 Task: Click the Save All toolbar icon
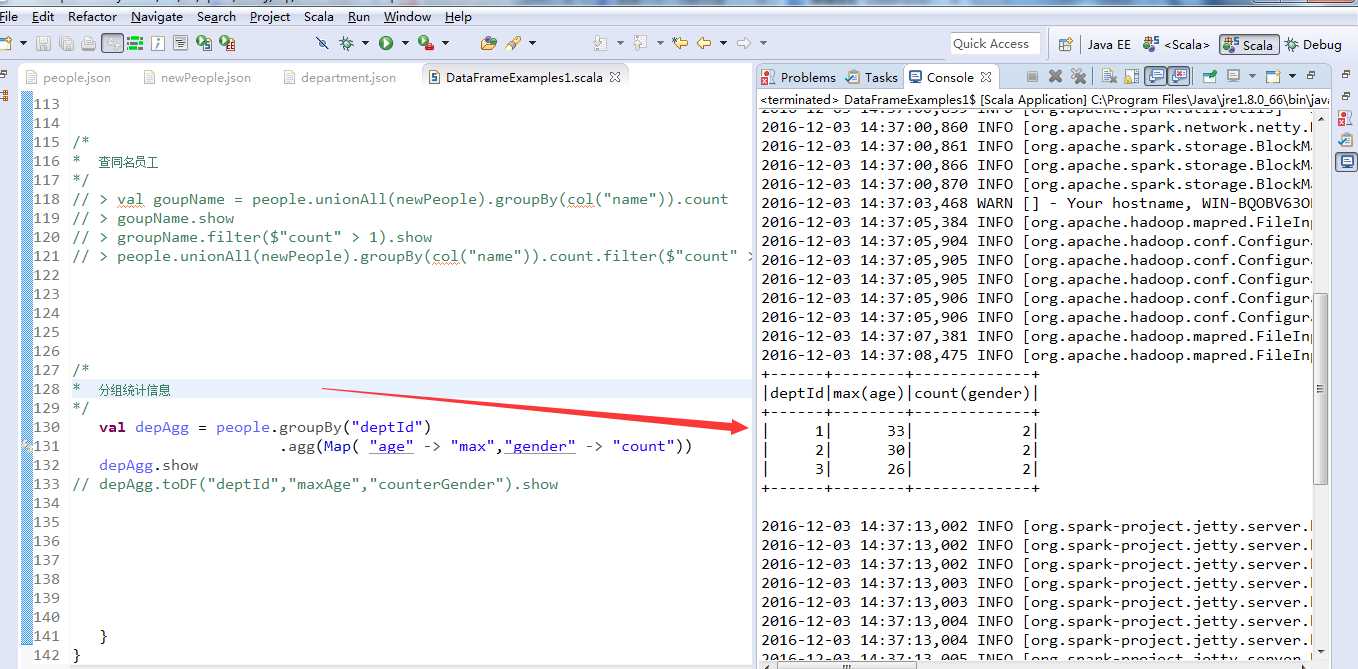(x=67, y=43)
